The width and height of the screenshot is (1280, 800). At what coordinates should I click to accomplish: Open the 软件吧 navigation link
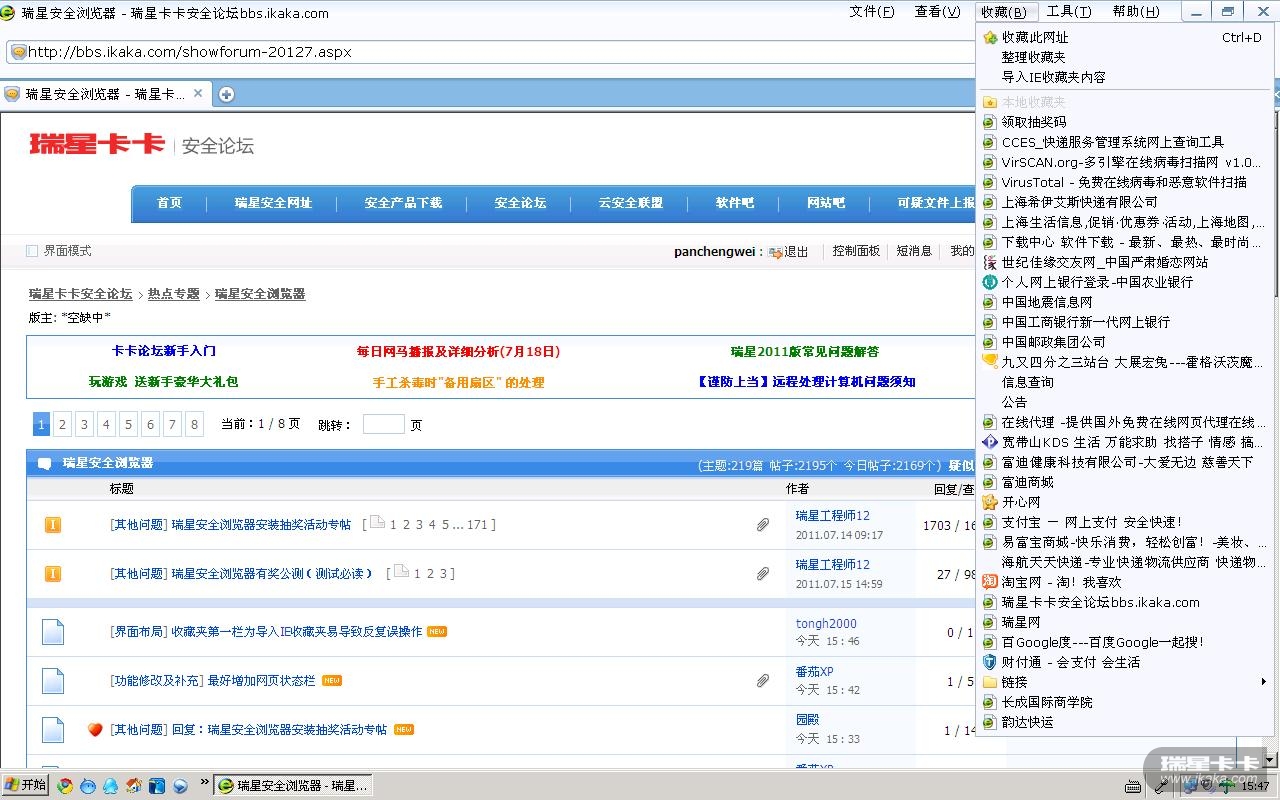click(x=734, y=203)
